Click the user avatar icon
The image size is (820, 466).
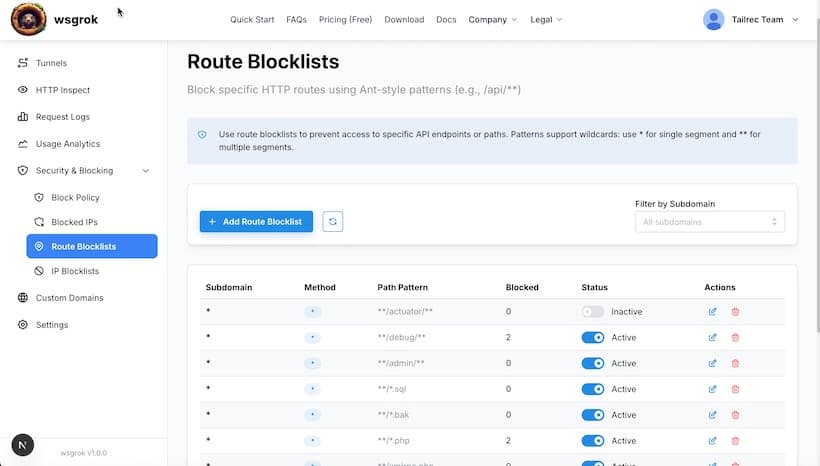tap(713, 19)
